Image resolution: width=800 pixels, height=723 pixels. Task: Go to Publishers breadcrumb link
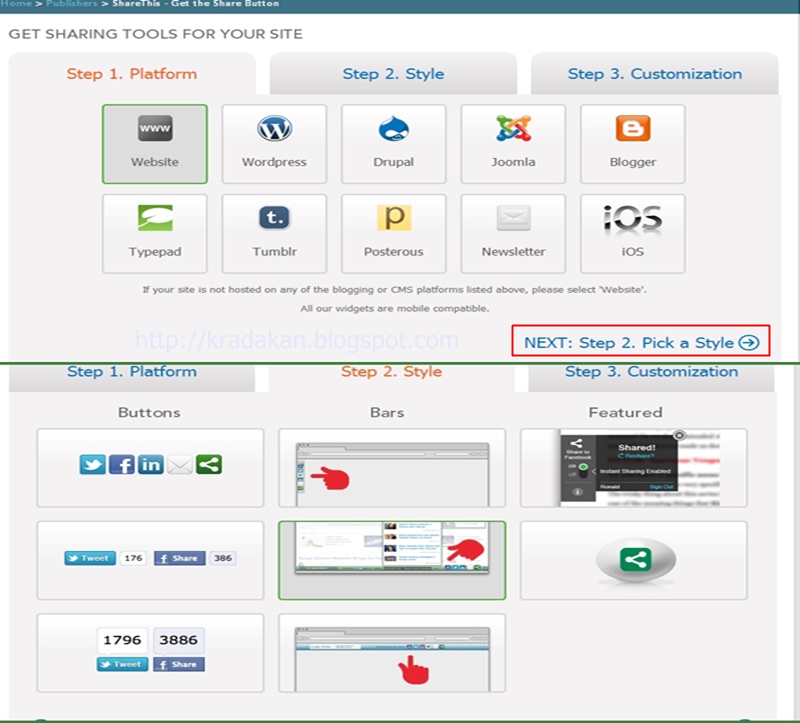click(71, 4)
